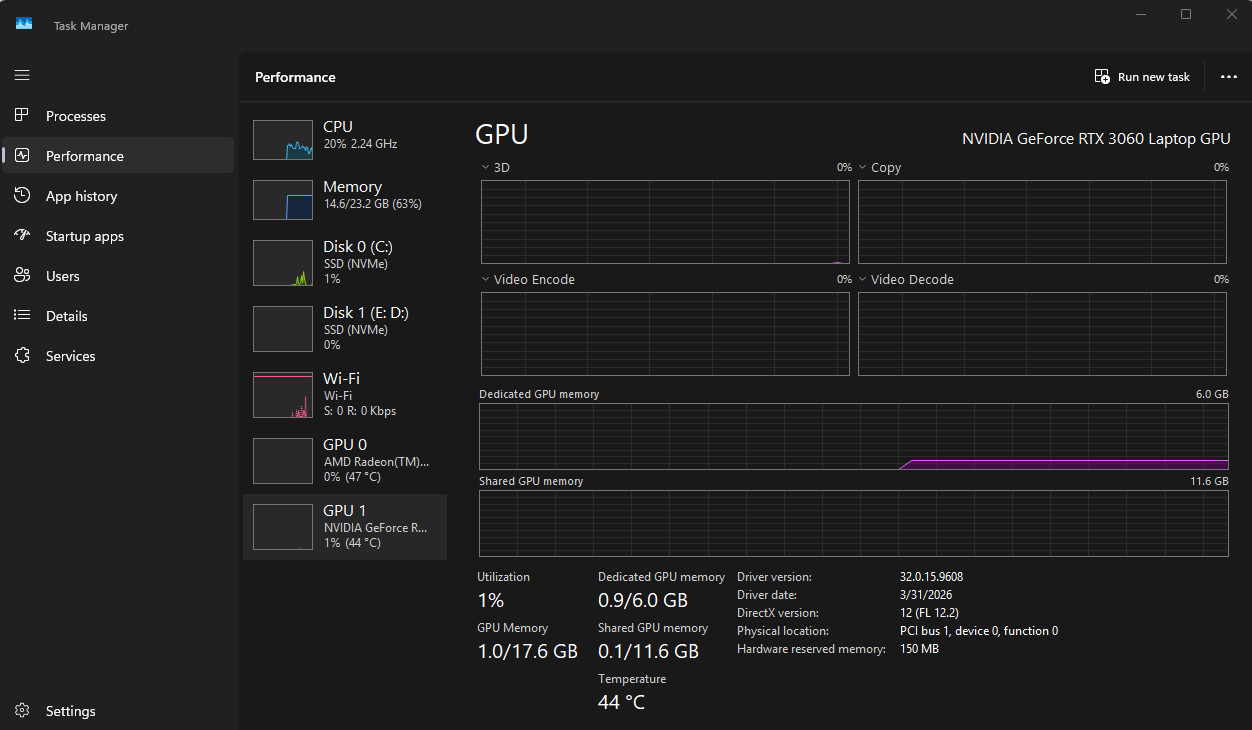Click Run new task button
Viewport: 1252px width, 730px height.
pos(1142,77)
